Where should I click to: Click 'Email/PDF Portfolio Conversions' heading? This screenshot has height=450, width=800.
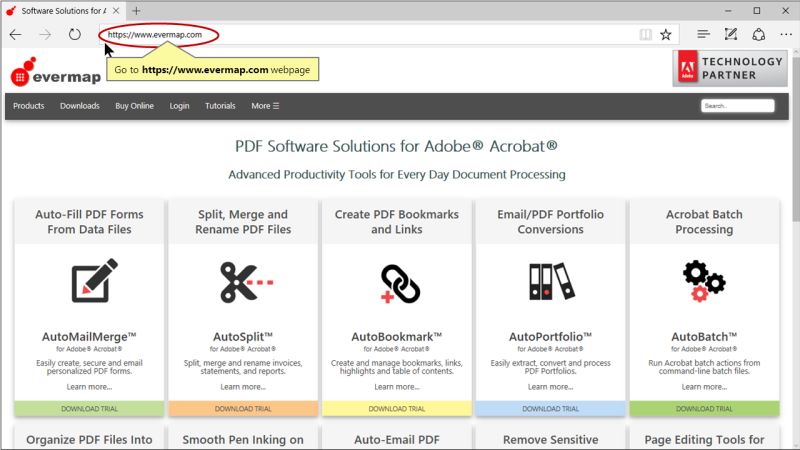click(550, 222)
